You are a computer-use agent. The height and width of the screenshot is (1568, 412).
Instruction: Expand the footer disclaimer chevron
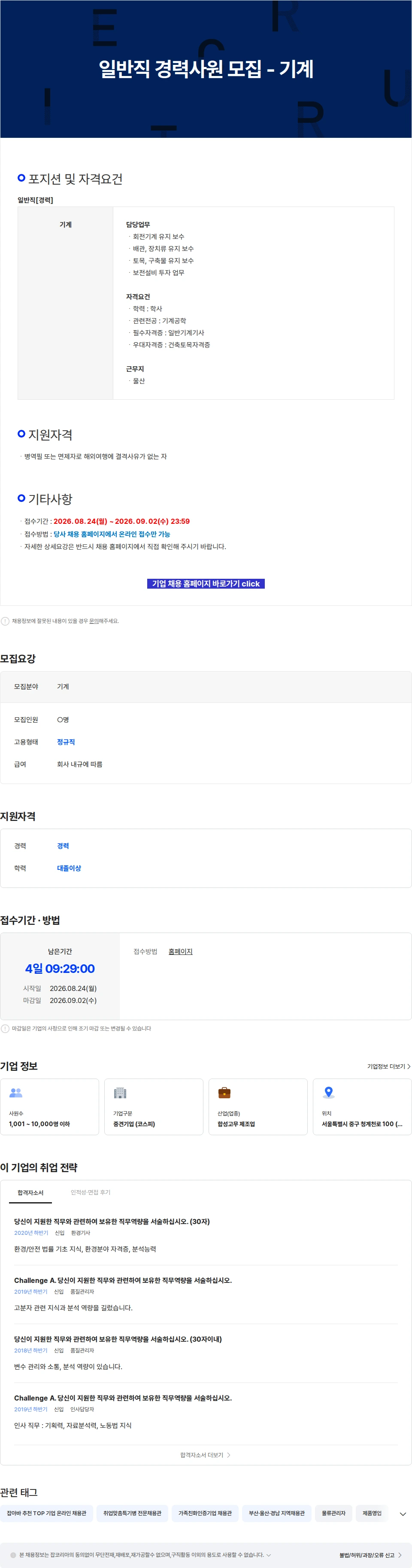268,1555
